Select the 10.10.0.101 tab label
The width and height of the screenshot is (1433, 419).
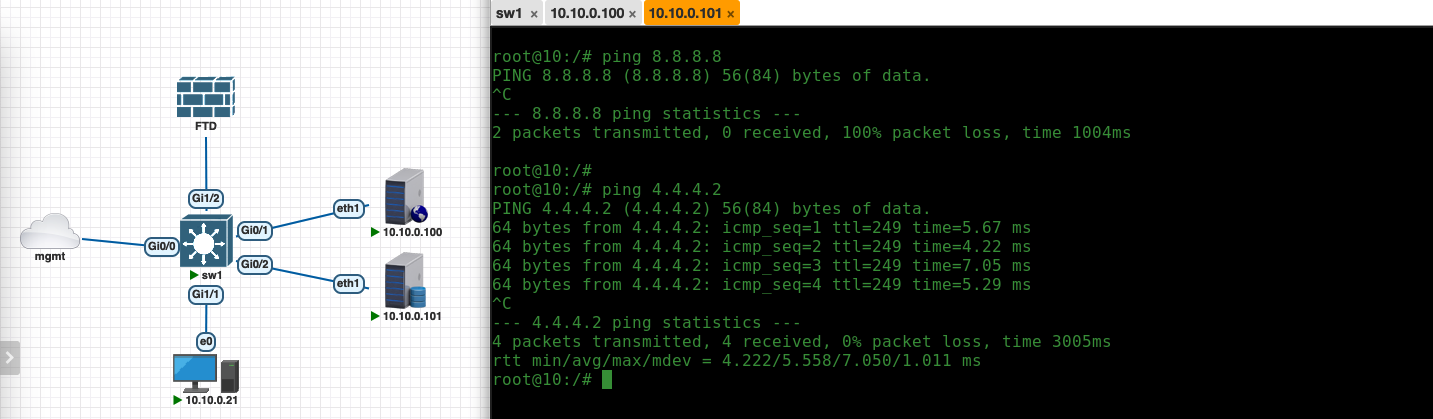(x=686, y=13)
